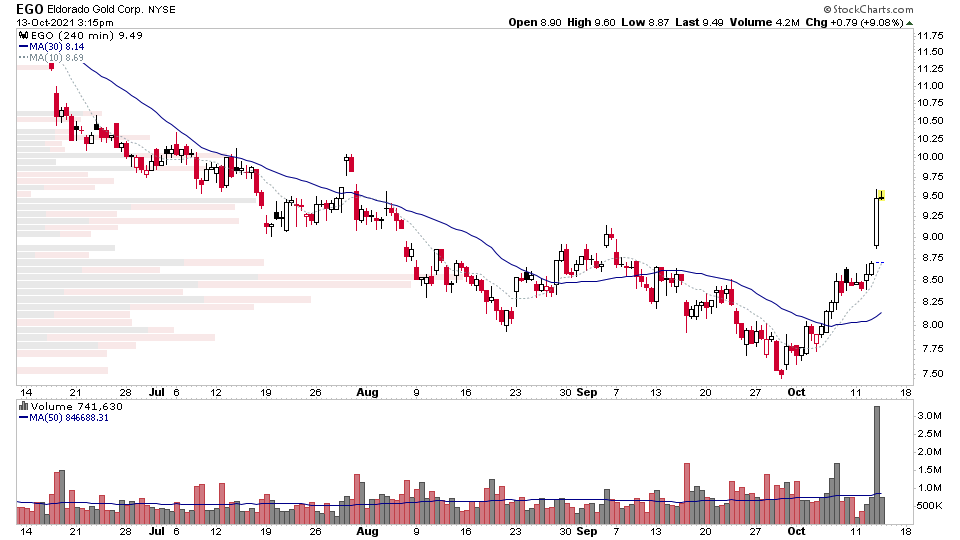Viewport: 960px width, 540px height.
Task: Click the 500K volume axis label
Action: 929,506
